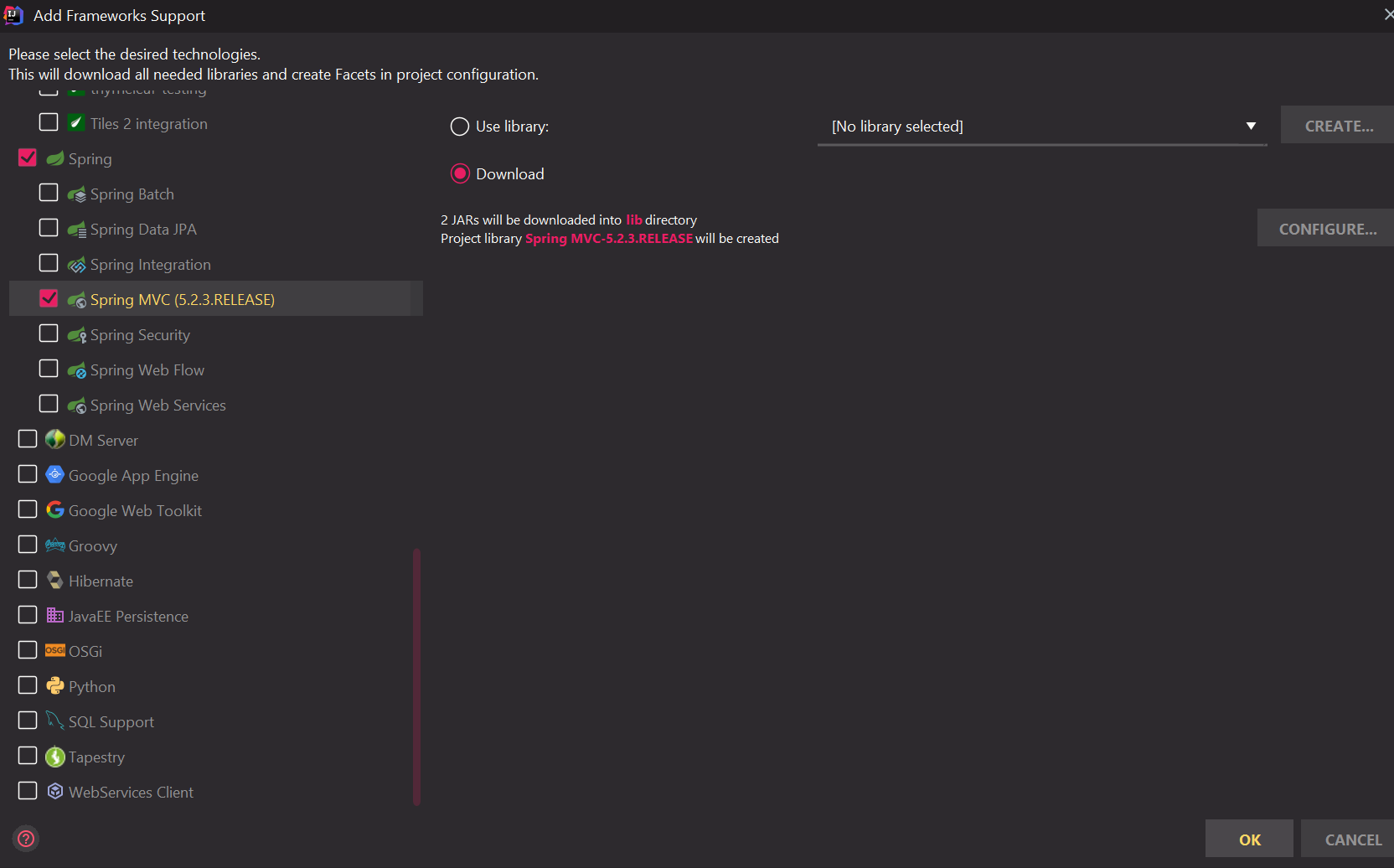
Task: Click the Spring Data JPA icon
Action: pos(77,230)
